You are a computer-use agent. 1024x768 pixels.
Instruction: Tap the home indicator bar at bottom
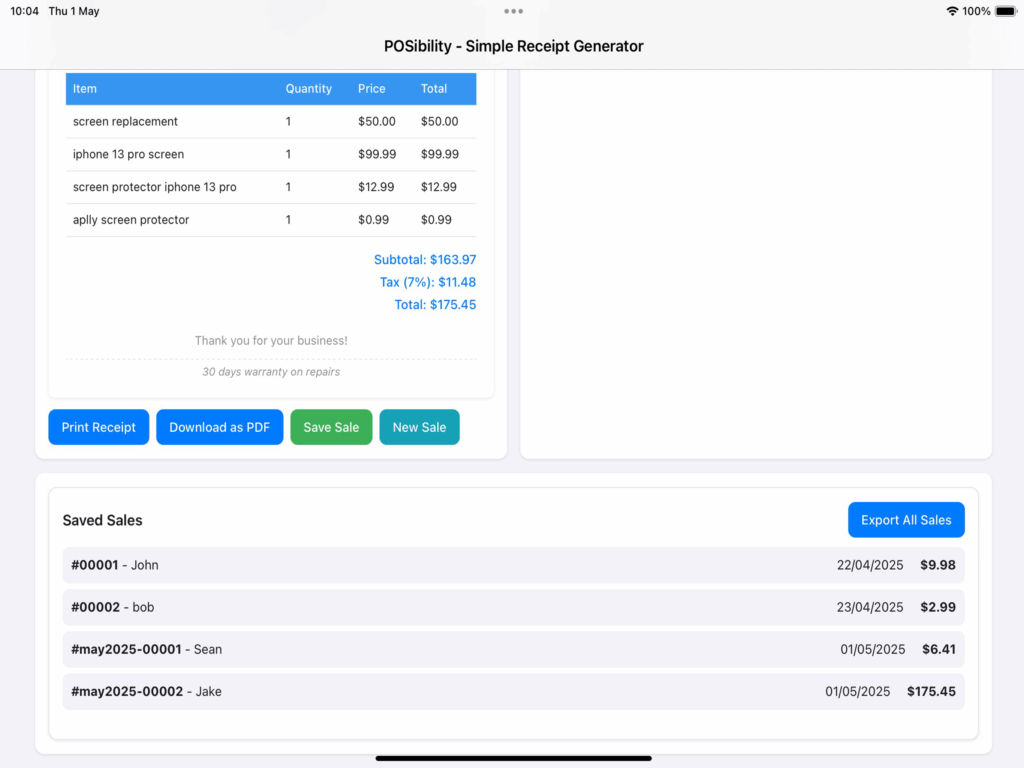point(513,758)
